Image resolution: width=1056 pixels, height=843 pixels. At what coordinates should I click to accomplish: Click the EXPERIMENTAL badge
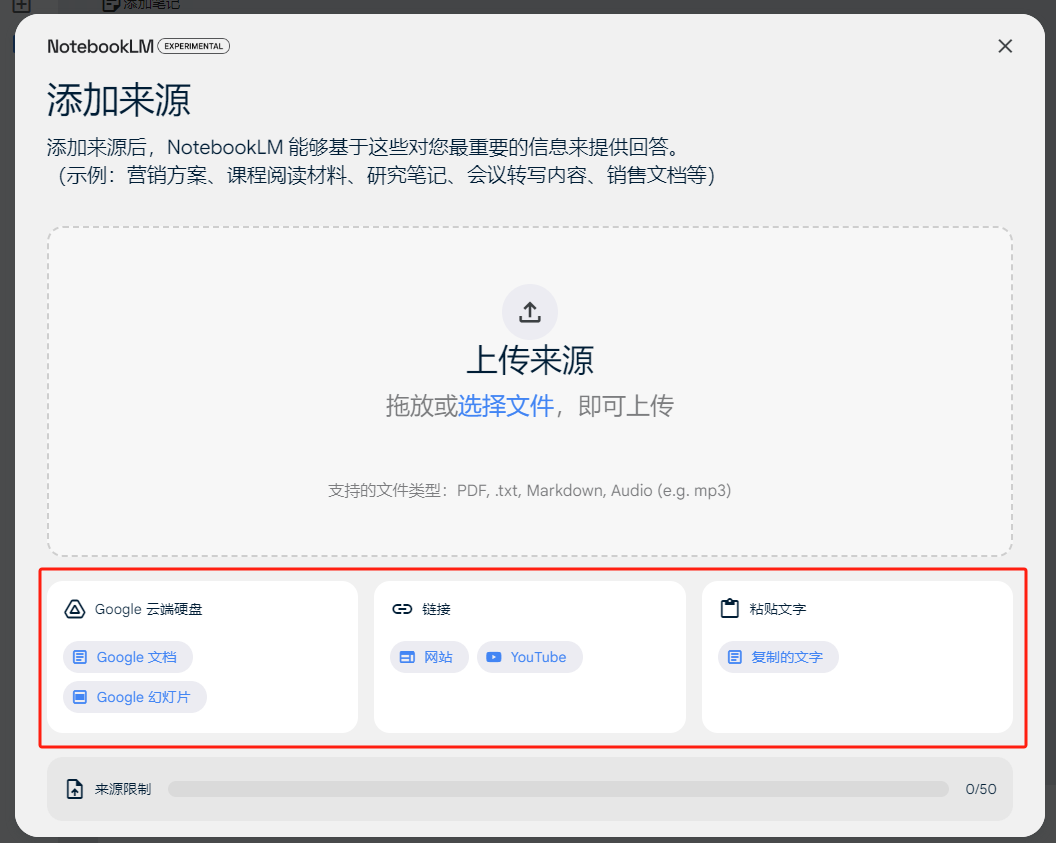(194, 46)
